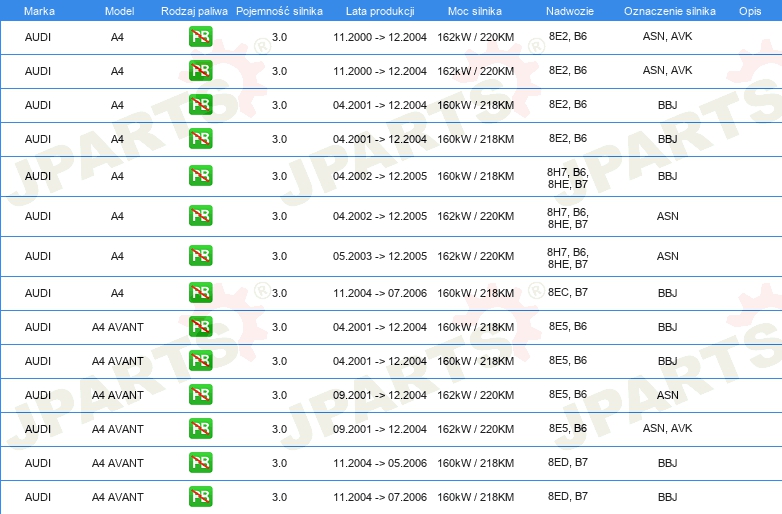Image resolution: width=782 pixels, height=514 pixels.
Task: Click fuel icon in A4 04.2002 BBJ row
Action: (x=200, y=176)
